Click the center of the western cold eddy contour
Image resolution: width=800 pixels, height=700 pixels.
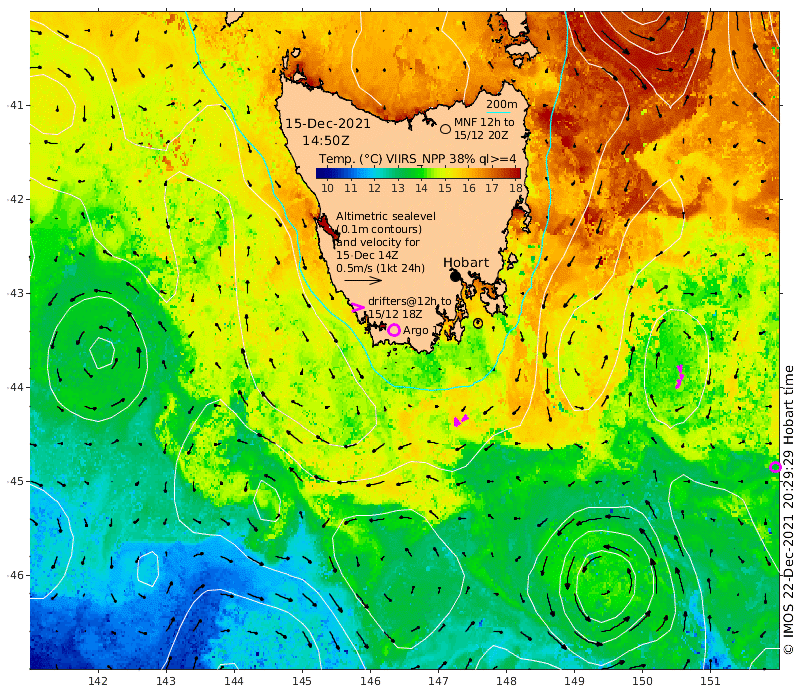(102, 352)
